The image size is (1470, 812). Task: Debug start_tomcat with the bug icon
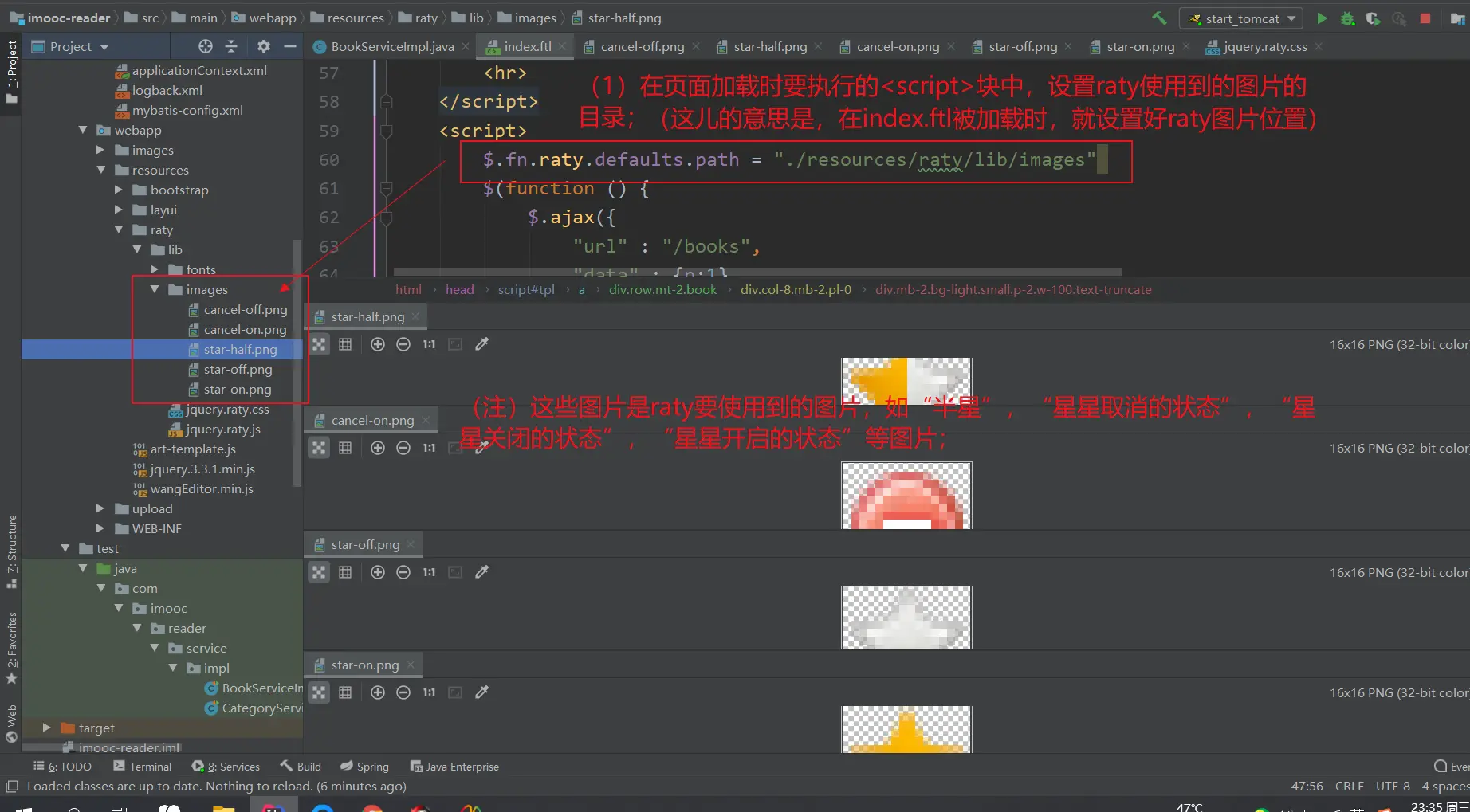pyautogui.click(x=1347, y=18)
